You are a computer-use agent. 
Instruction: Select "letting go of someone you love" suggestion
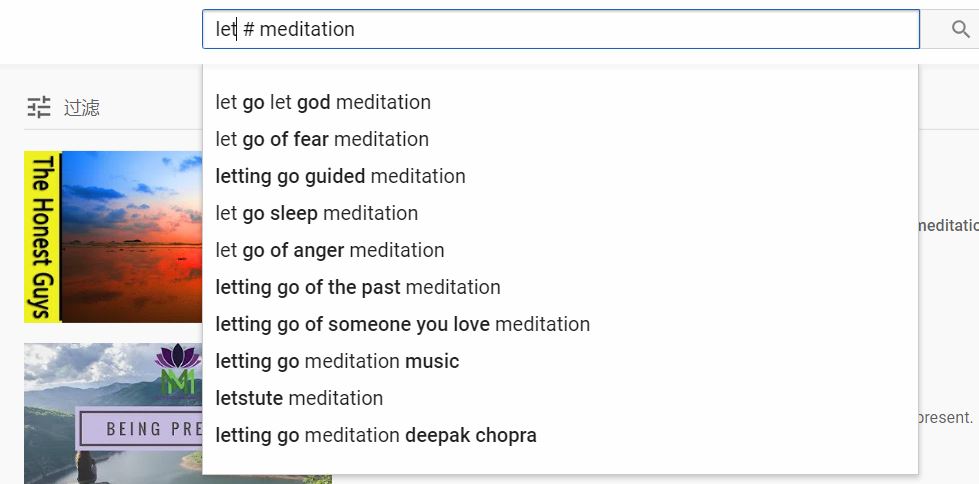(x=402, y=324)
